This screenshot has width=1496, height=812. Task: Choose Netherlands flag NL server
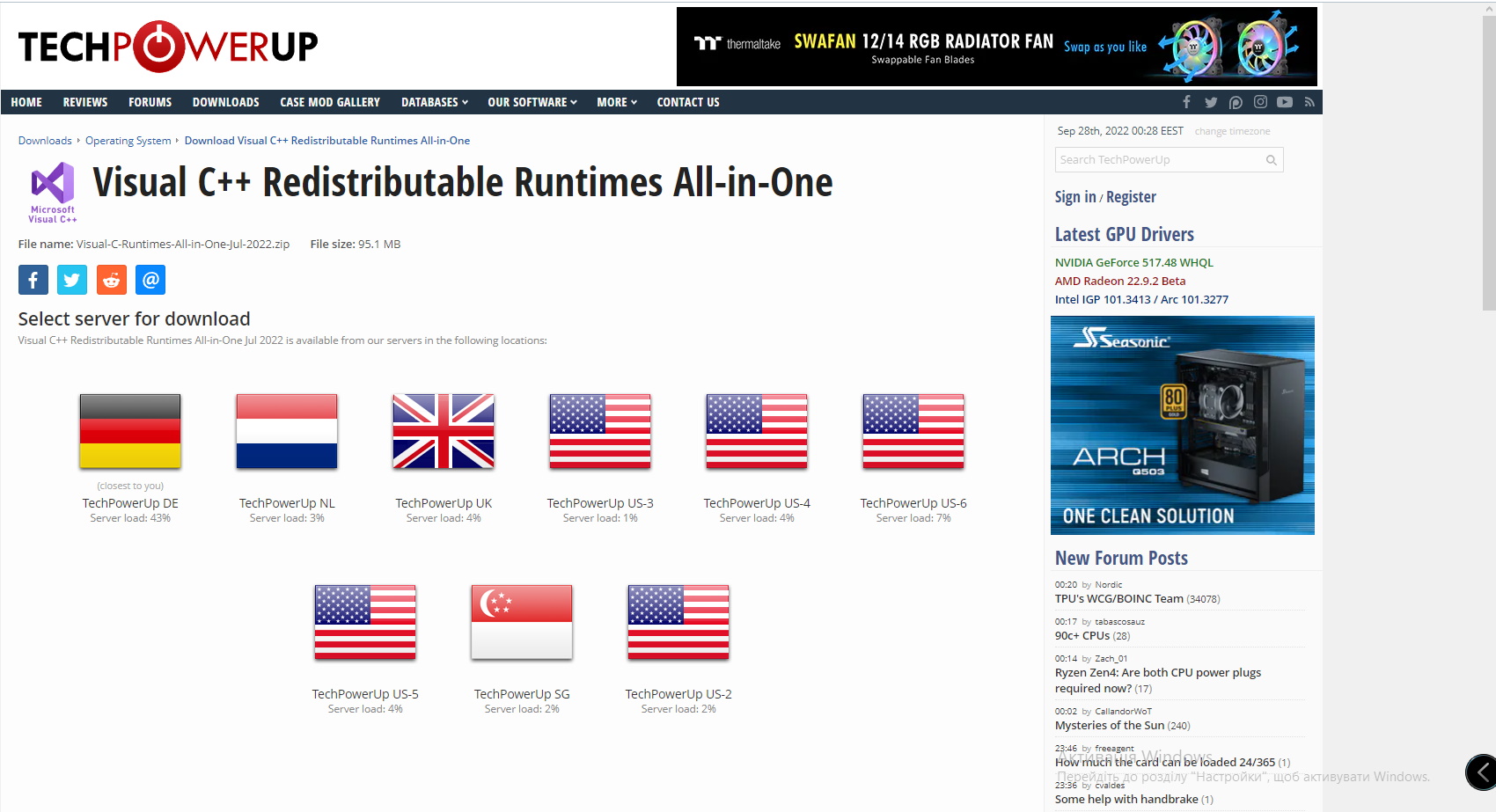point(287,431)
